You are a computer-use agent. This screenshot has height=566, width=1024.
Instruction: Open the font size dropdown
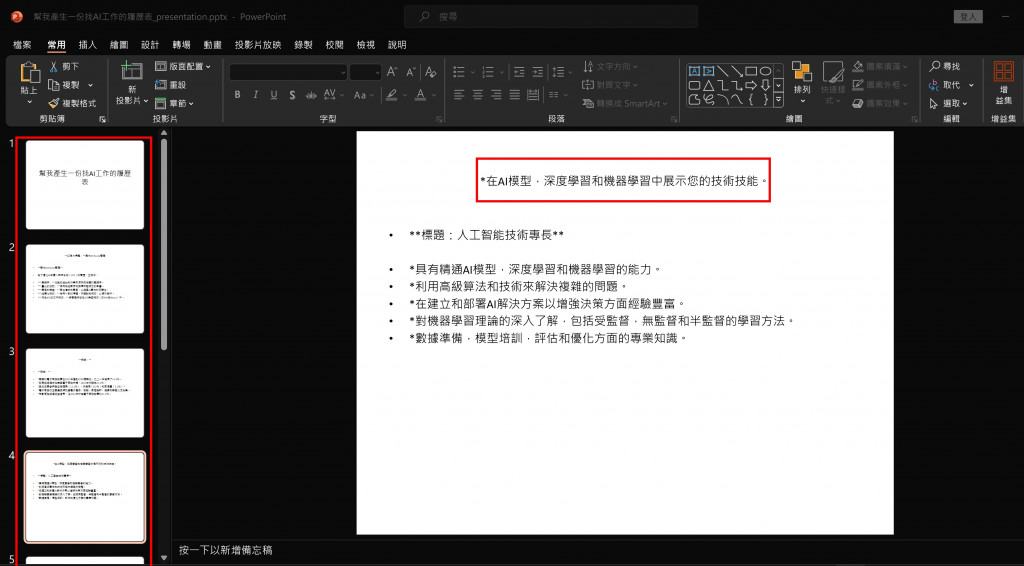[377, 72]
